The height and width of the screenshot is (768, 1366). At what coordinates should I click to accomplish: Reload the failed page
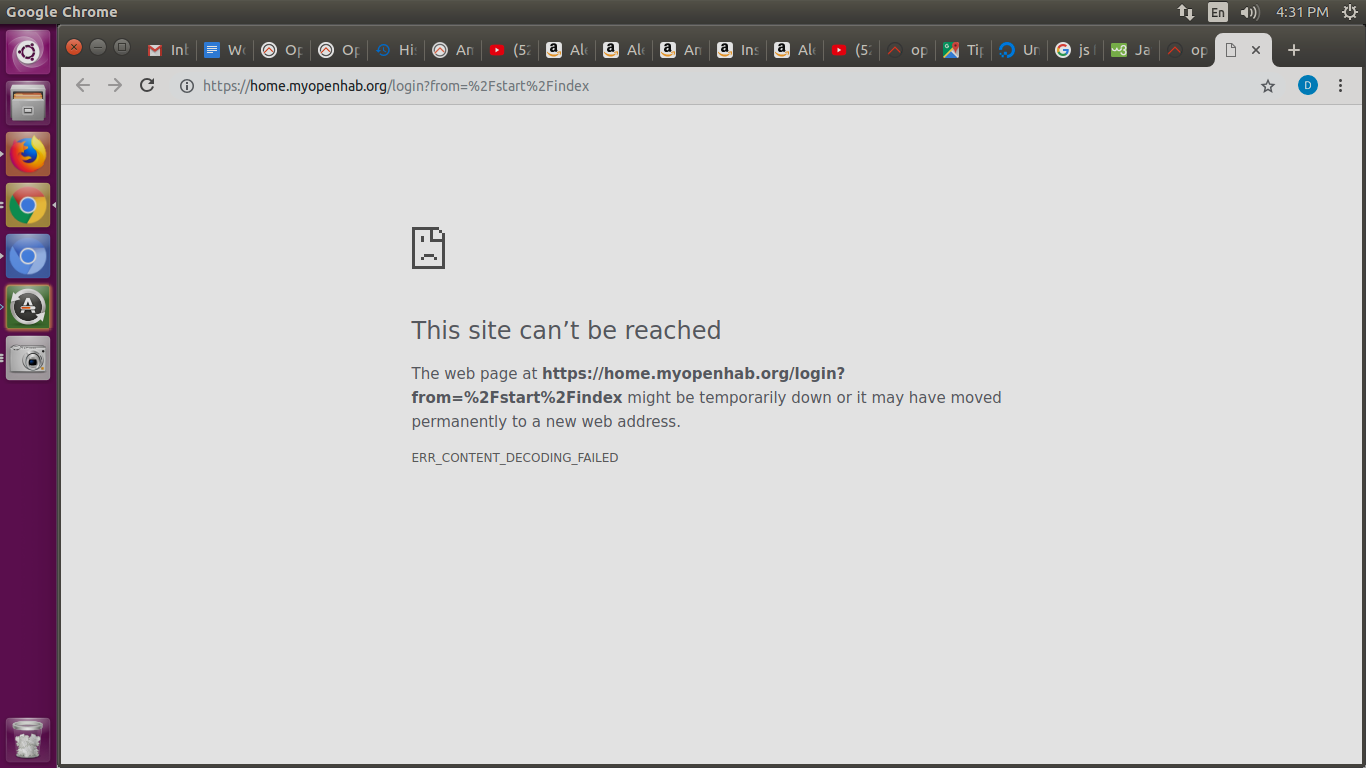(147, 86)
